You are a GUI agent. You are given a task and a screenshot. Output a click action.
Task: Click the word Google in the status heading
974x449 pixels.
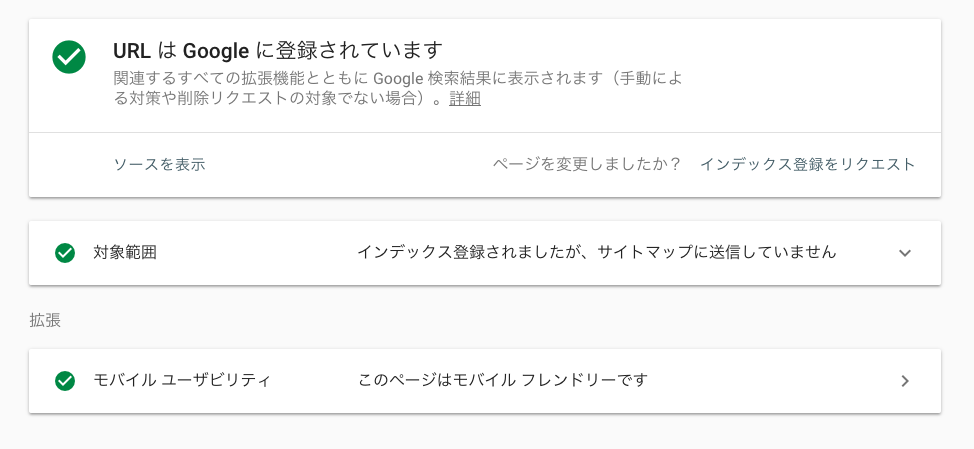[216, 51]
